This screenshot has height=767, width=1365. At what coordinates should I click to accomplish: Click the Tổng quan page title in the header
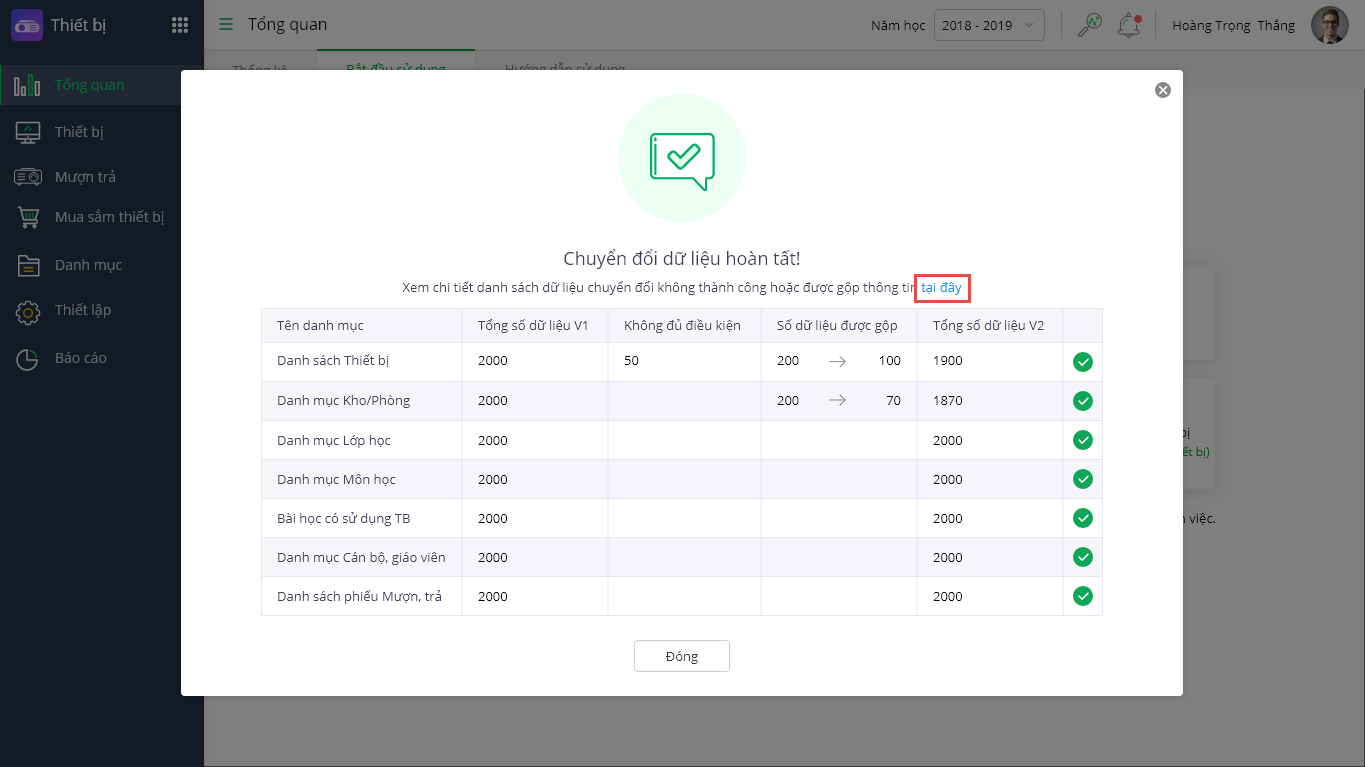point(287,25)
